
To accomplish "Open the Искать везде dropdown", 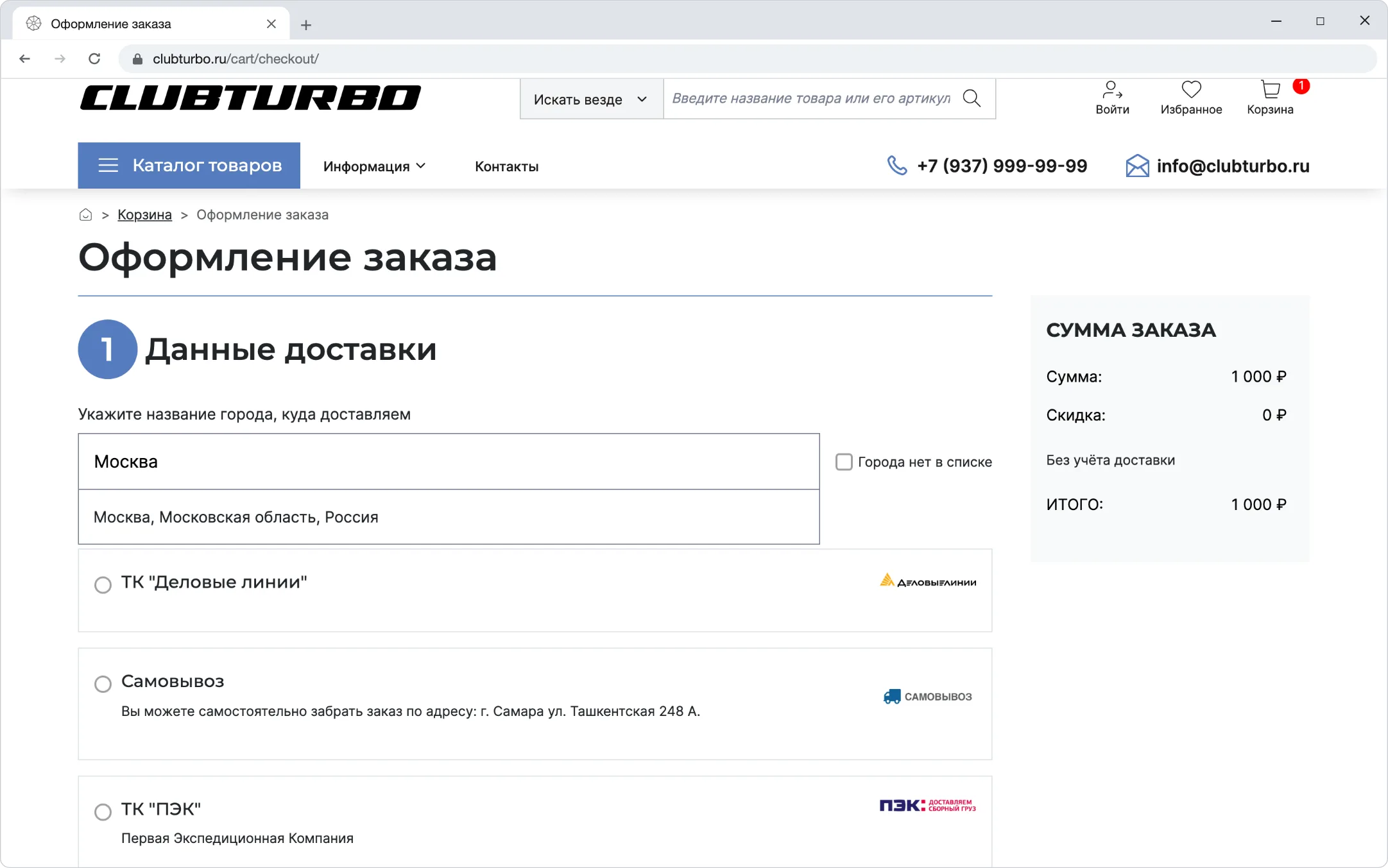I will click(x=591, y=99).
